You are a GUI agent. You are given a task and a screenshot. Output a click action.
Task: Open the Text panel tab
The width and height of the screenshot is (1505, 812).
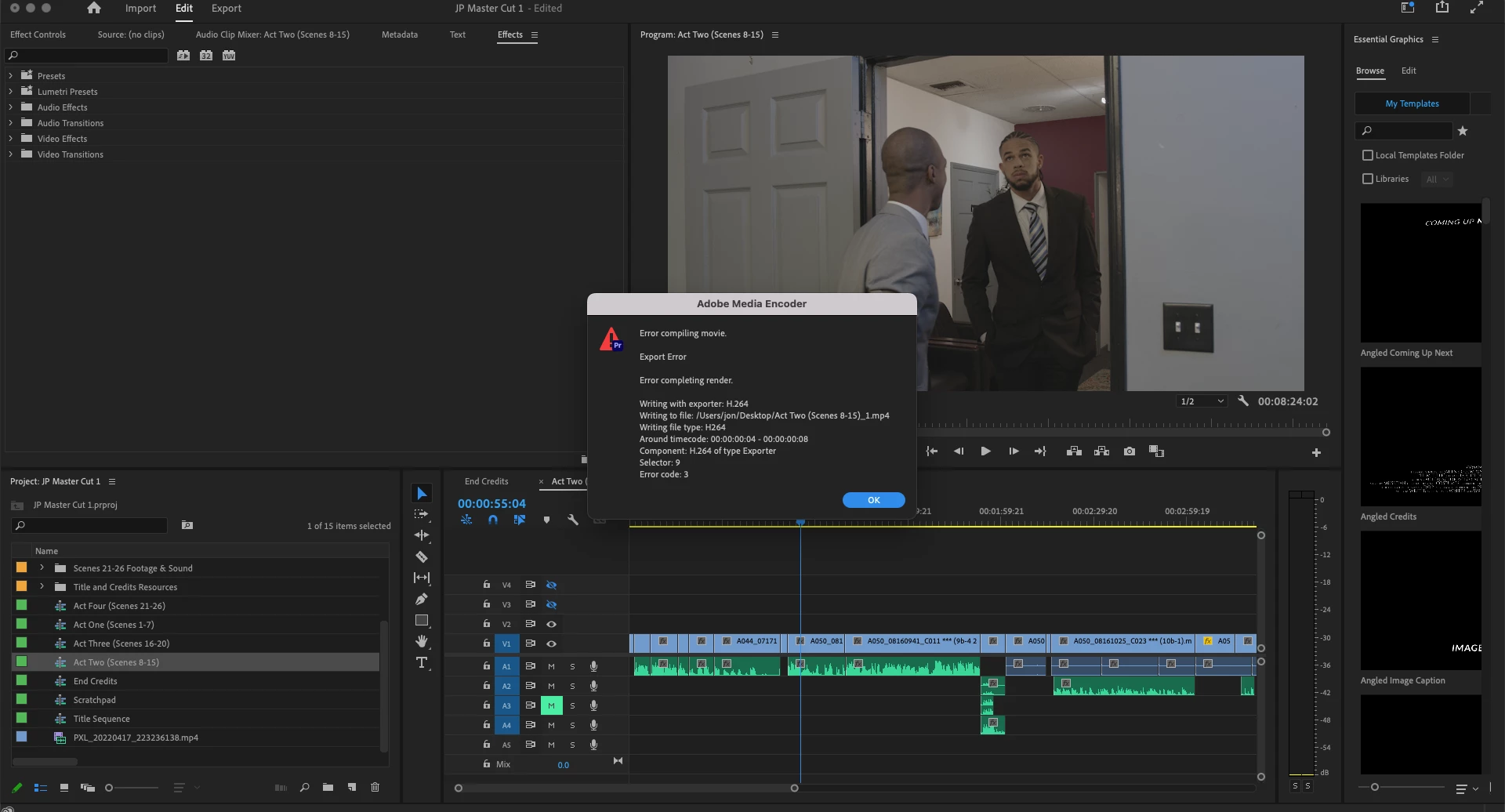458,34
